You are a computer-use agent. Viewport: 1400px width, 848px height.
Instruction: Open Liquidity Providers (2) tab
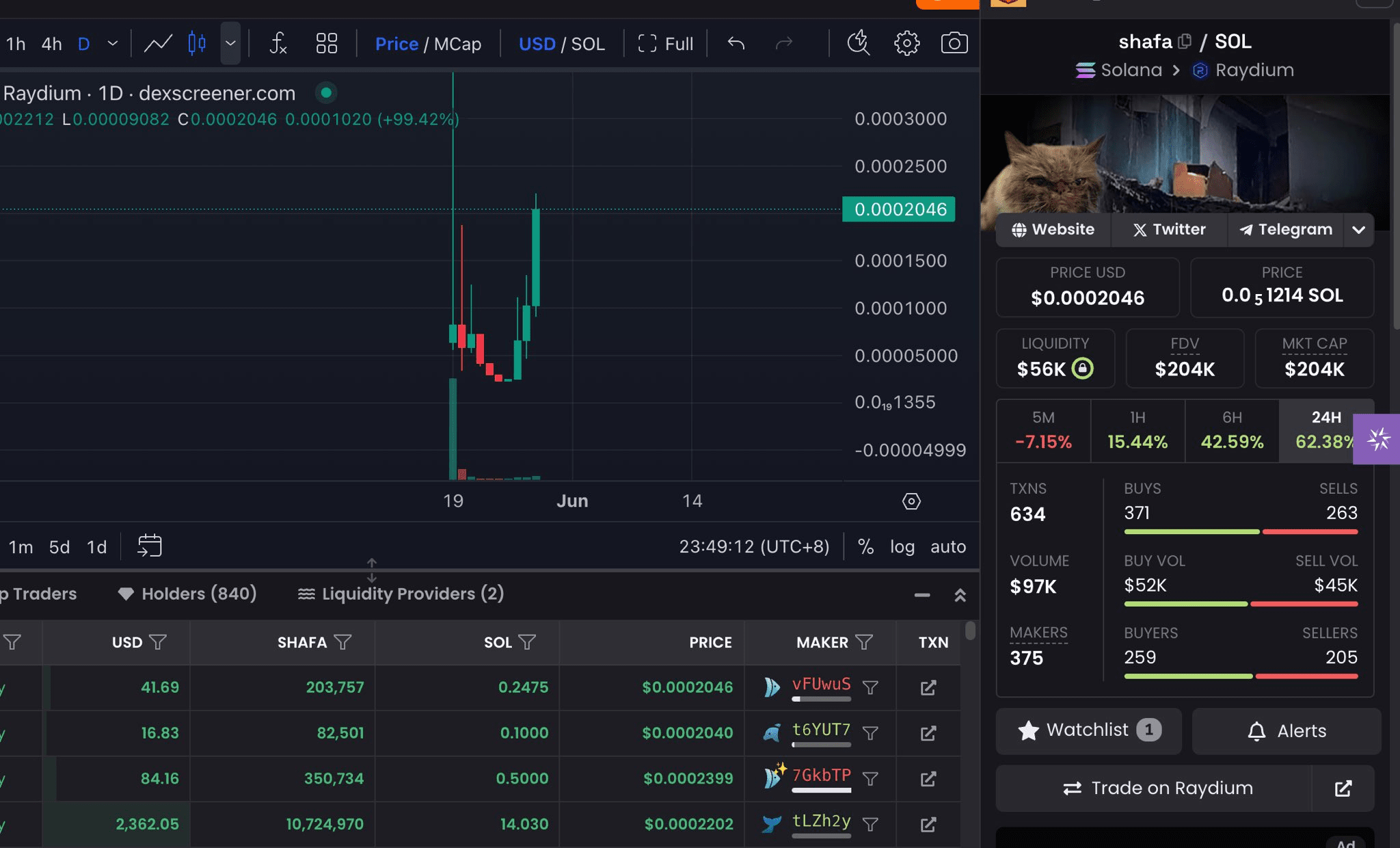(401, 594)
